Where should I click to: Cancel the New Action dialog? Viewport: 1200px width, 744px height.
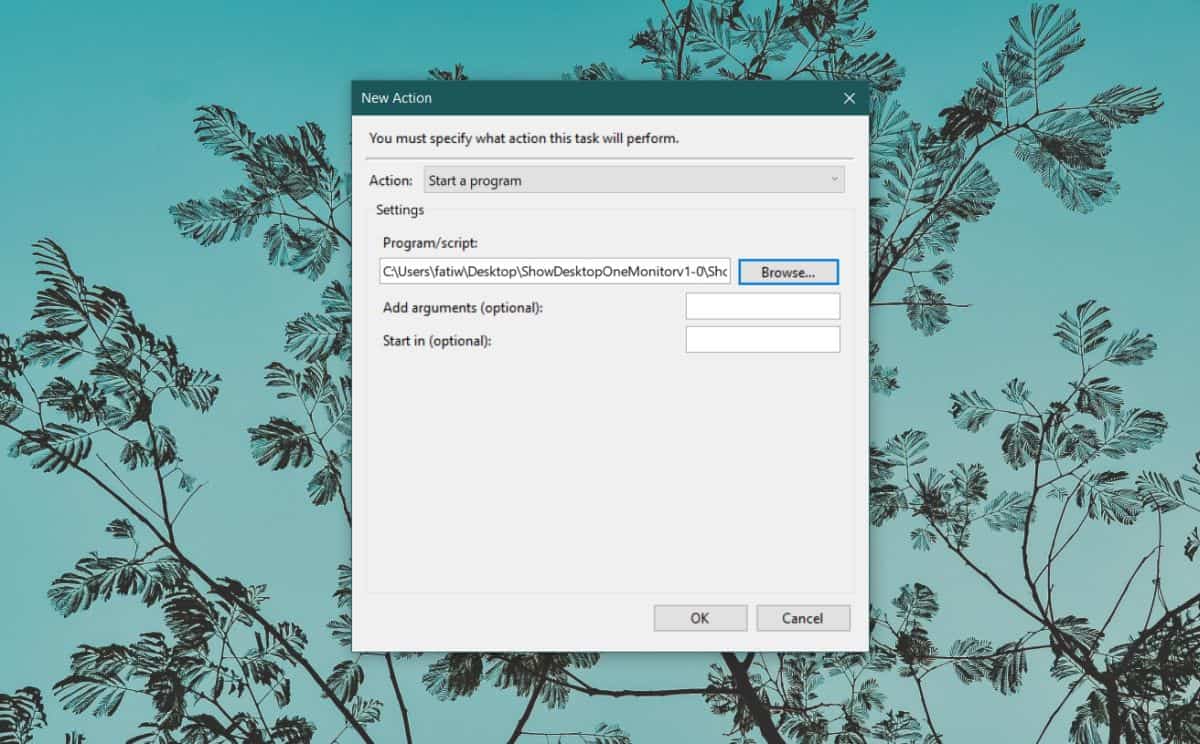[803, 618]
